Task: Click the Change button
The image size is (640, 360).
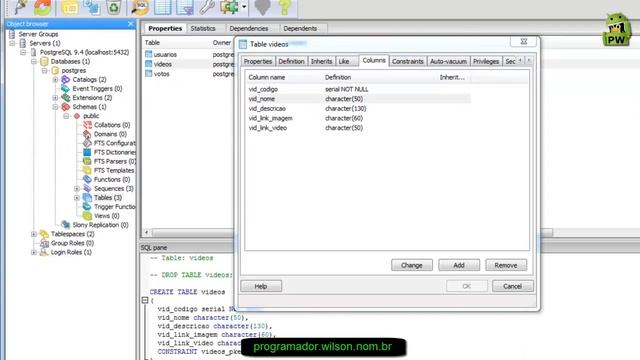Action: point(412,265)
